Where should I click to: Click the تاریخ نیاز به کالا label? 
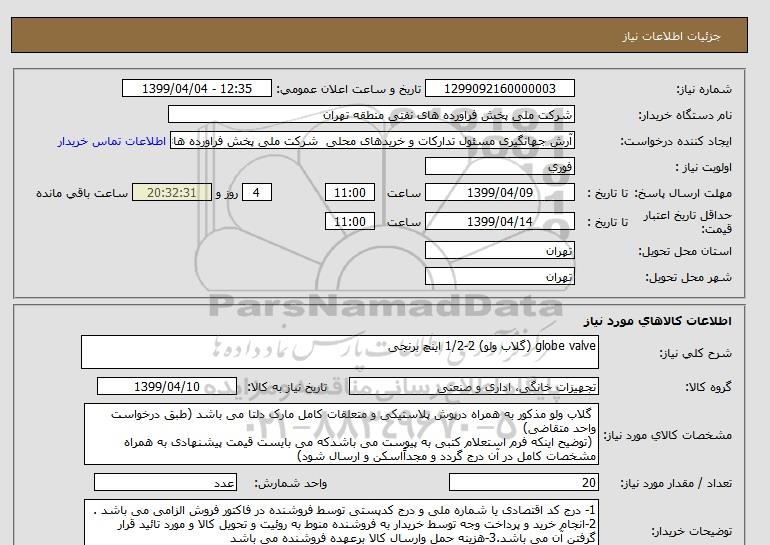tap(287, 387)
